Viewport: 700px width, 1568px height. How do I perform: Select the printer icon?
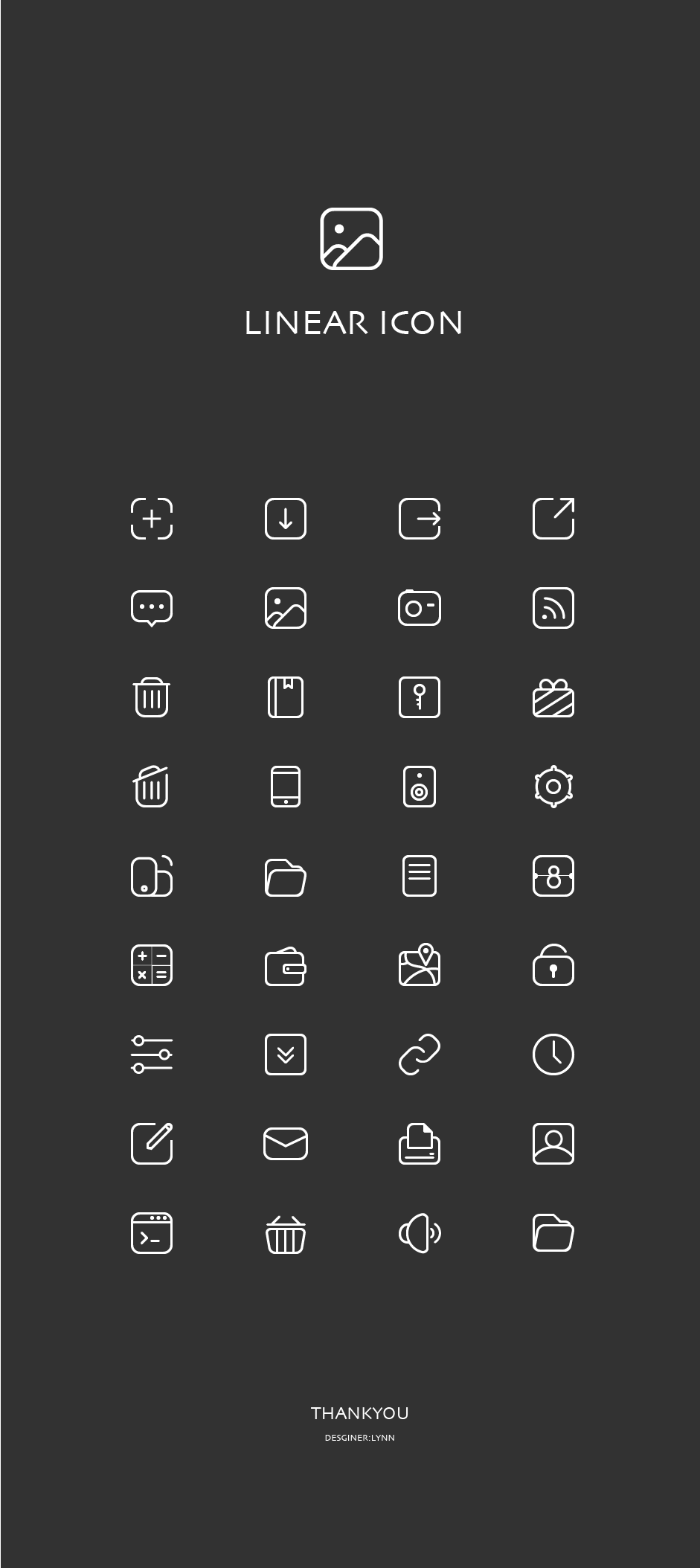point(420,1144)
